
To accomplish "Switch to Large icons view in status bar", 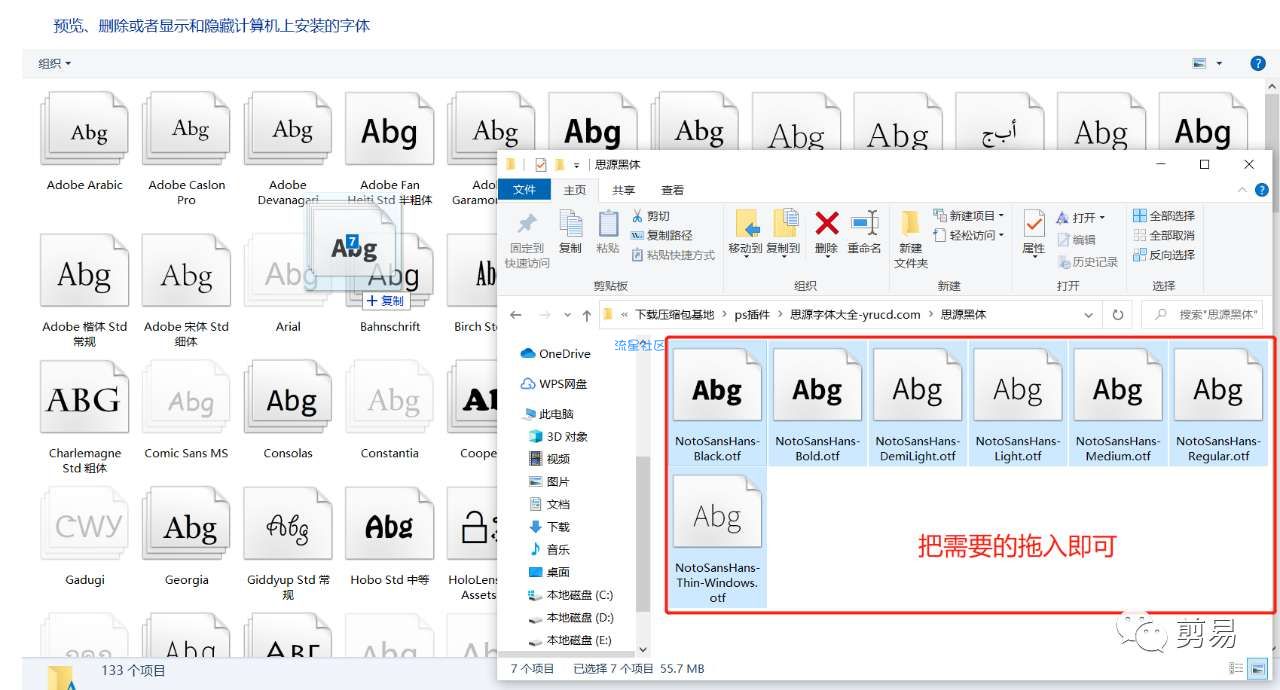I will pos(1256,668).
